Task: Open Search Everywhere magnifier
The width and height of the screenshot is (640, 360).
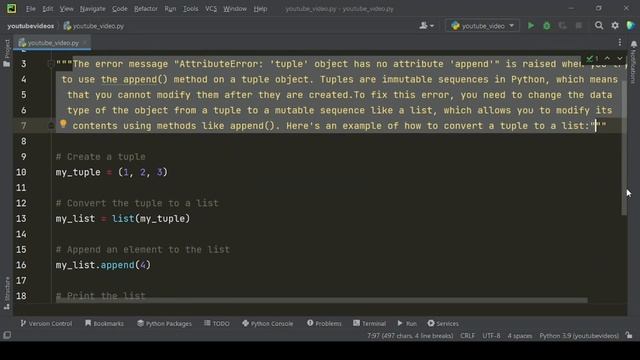Action: point(599,26)
